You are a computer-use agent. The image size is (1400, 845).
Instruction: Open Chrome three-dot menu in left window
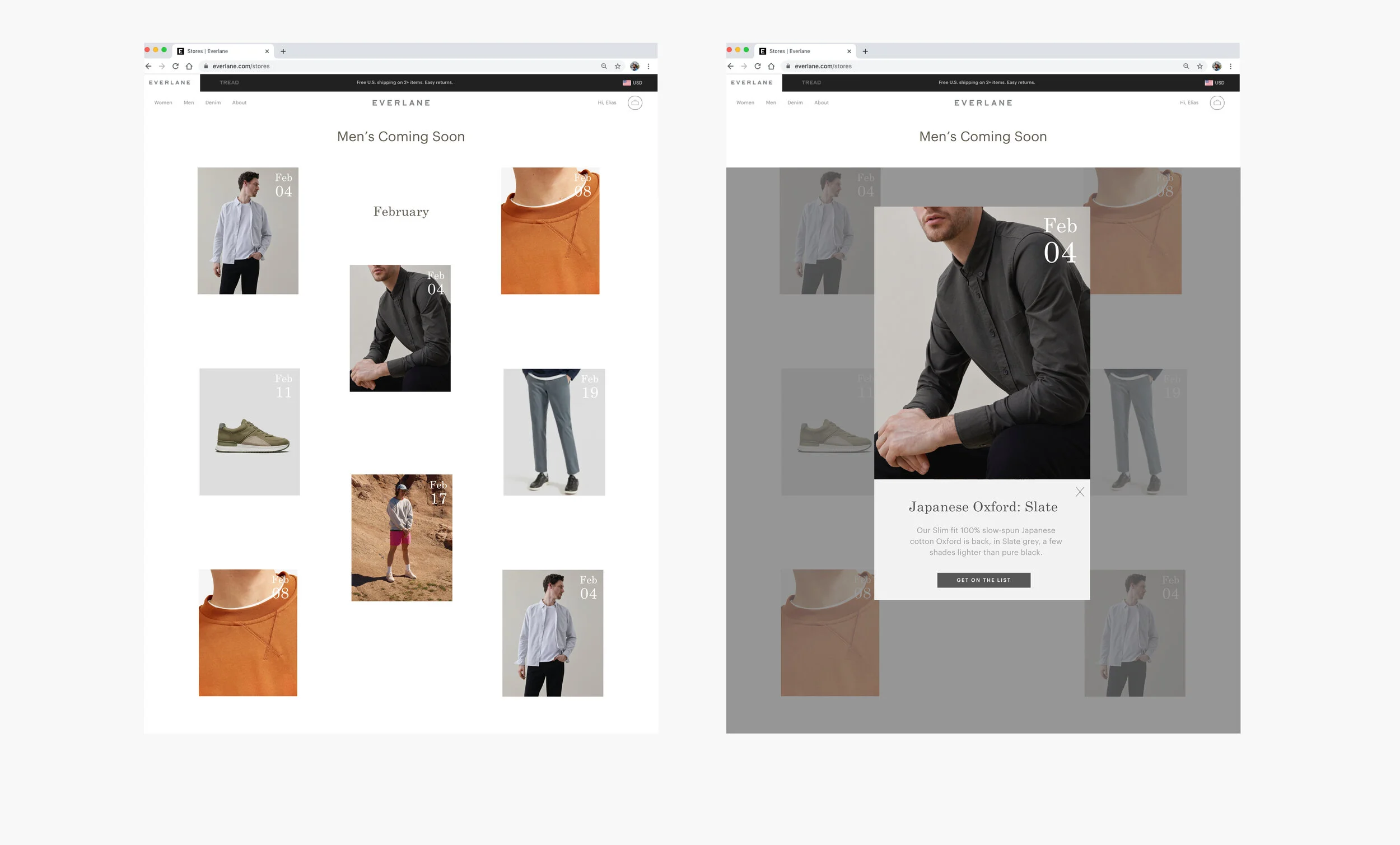(x=648, y=67)
